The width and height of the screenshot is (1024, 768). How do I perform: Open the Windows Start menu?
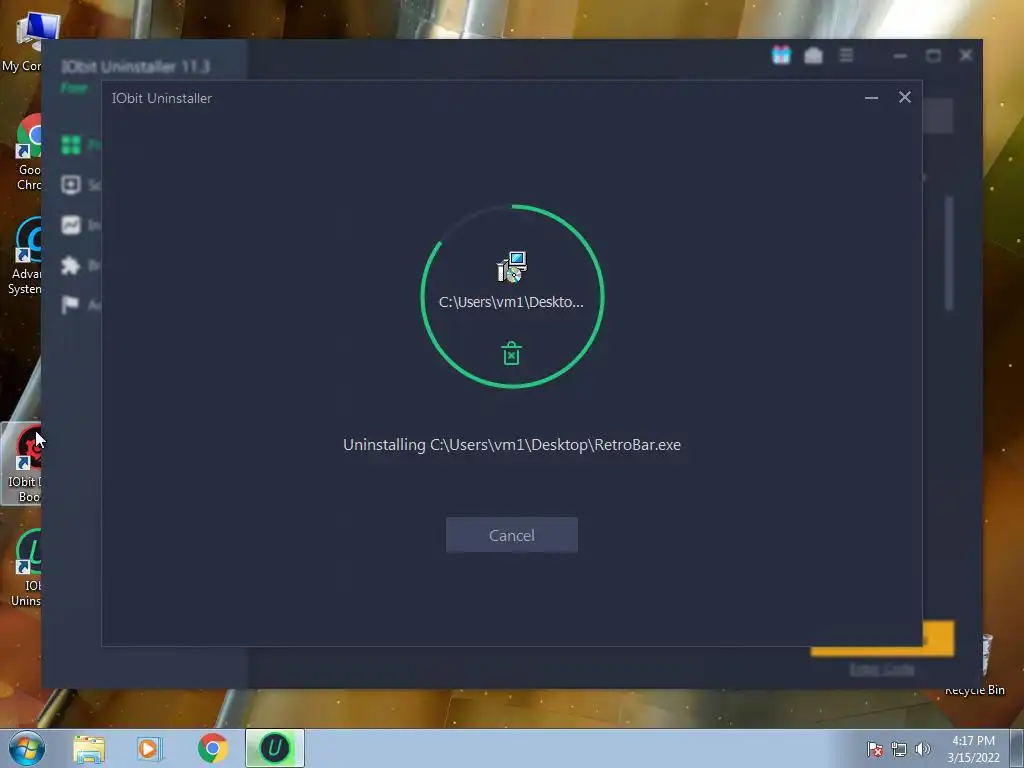click(x=27, y=748)
